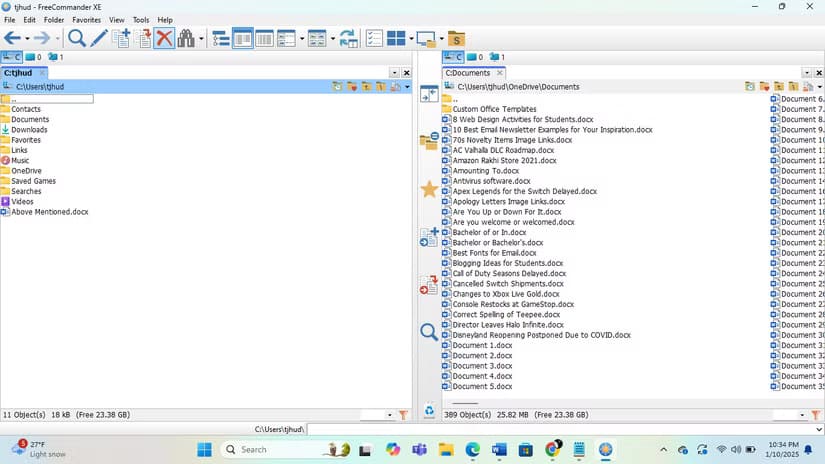Click the magnifier Search icon in top toolbar
Screen dimensions: 825x464
[76, 39]
